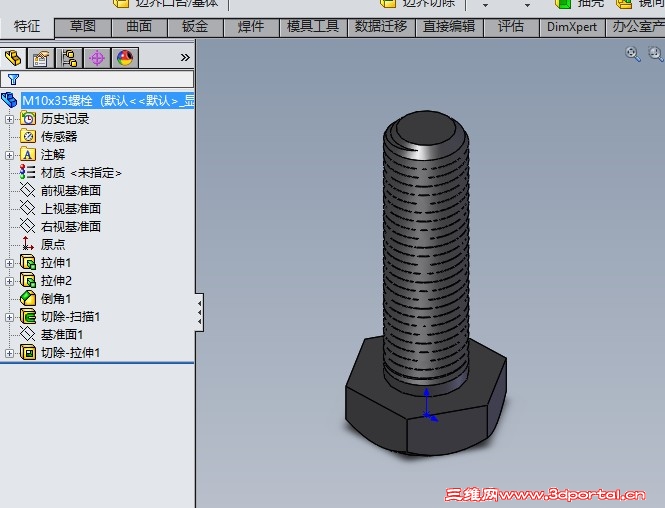The height and width of the screenshot is (508, 665).
Task: Click the 拉伸2 extrude feature icon
Action: click(x=28, y=281)
